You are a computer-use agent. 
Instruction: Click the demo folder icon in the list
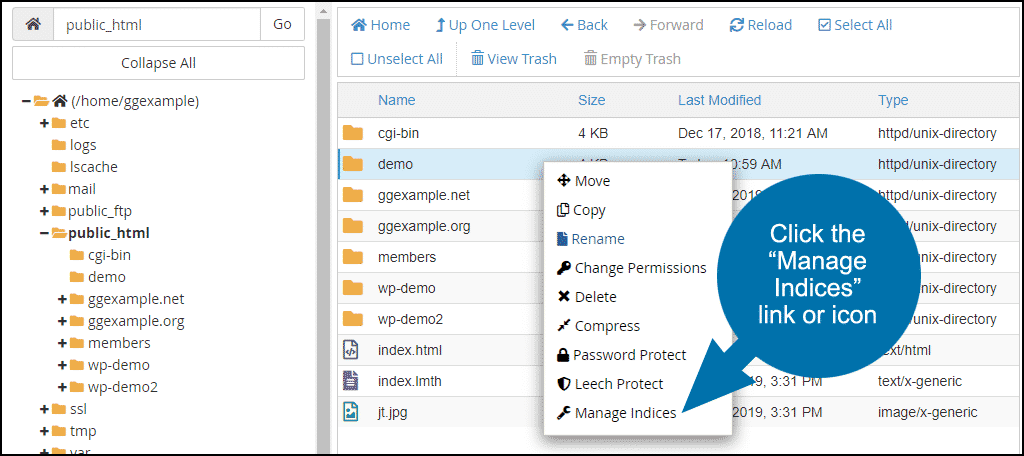[353, 164]
